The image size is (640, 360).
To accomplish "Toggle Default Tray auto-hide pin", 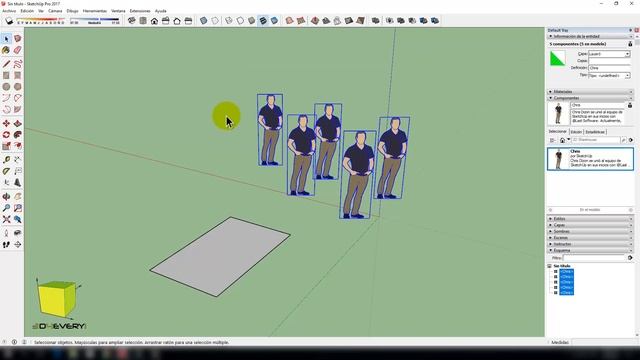I will [x=631, y=30].
